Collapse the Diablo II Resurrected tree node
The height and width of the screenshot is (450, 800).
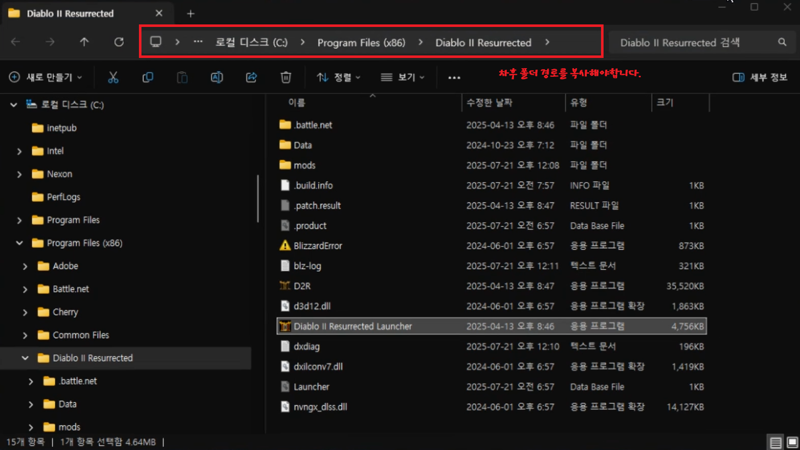point(25,358)
